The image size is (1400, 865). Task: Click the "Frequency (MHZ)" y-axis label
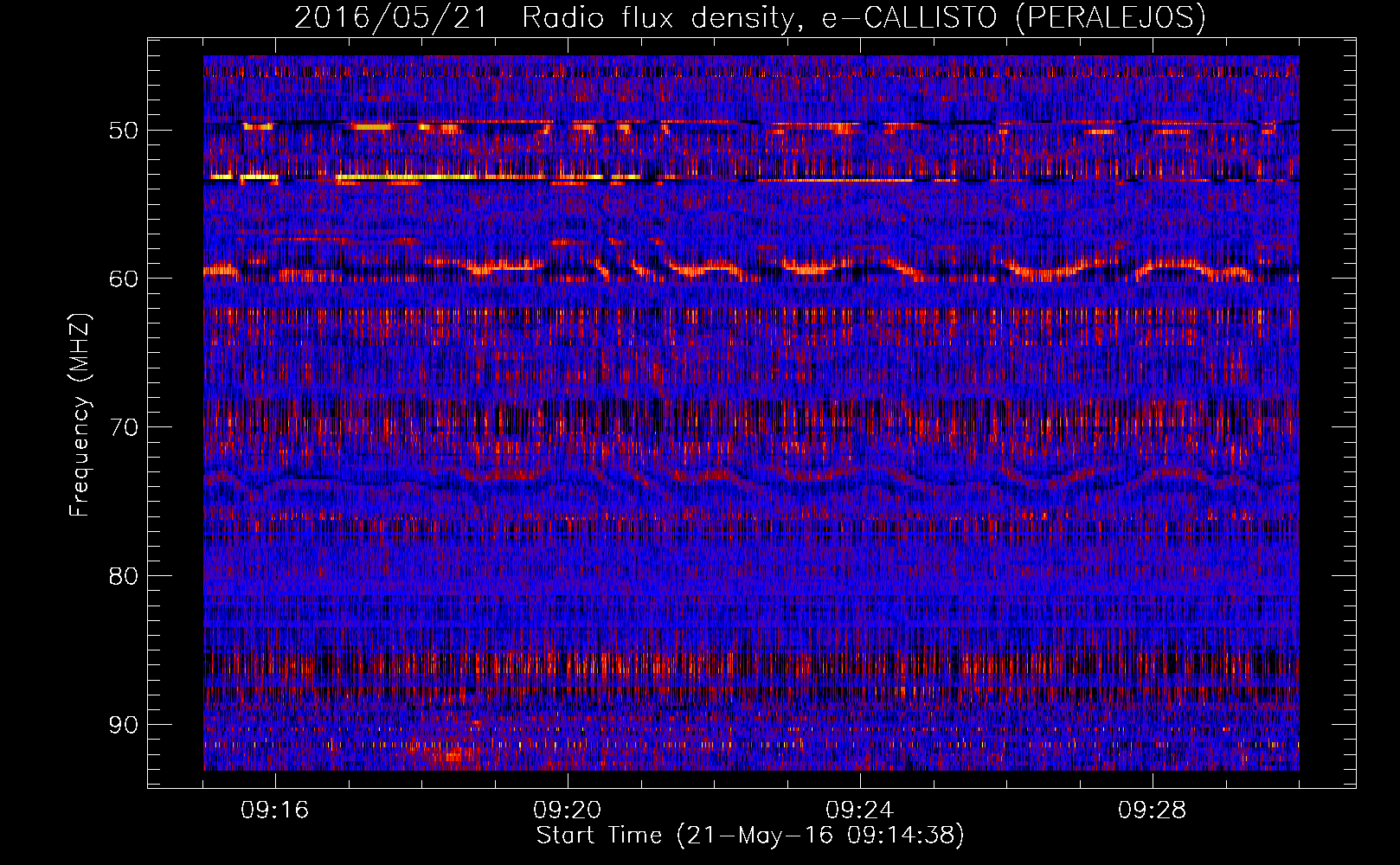pos(80,415)
